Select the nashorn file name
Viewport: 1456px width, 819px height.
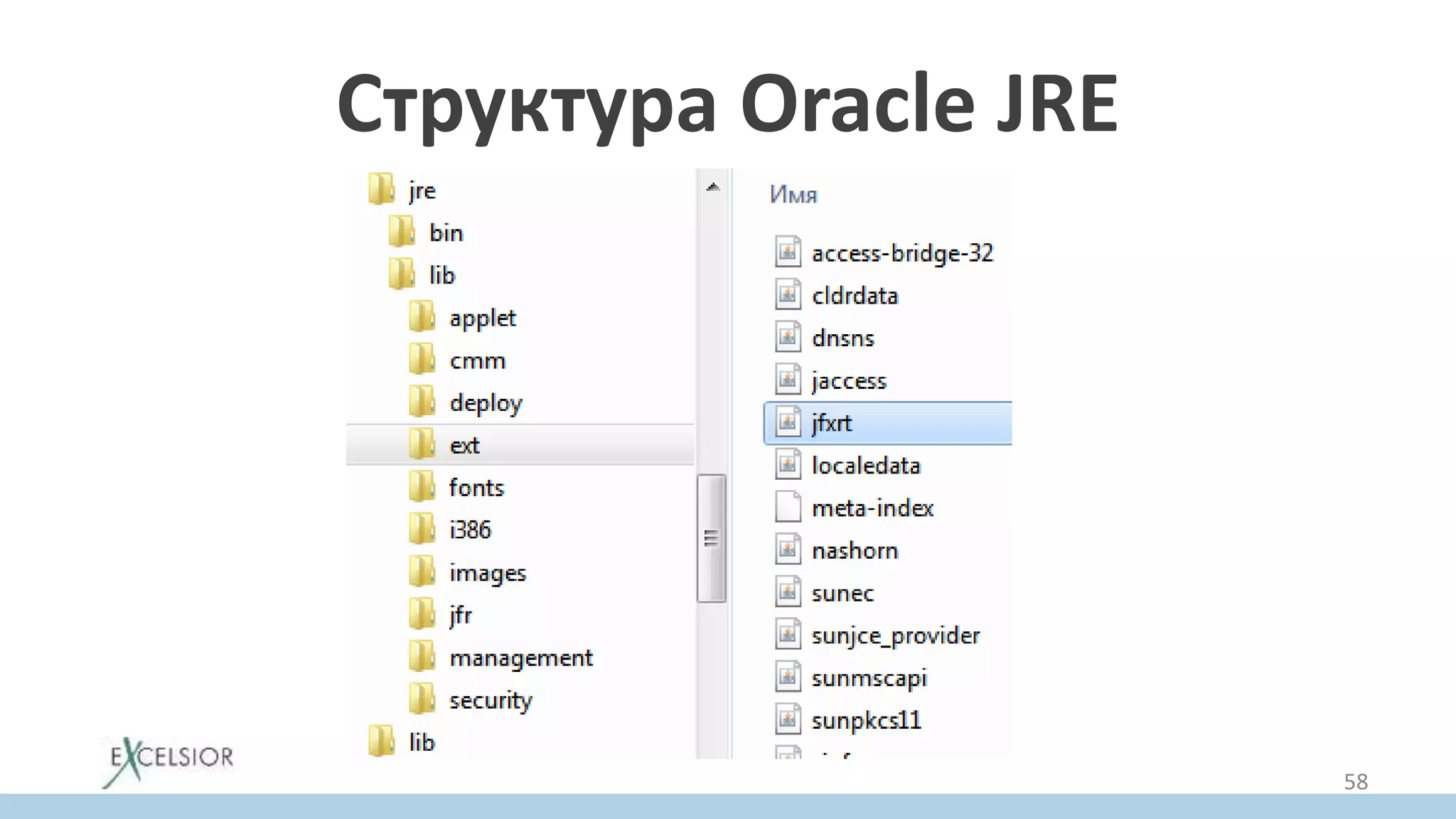(855, 551)
